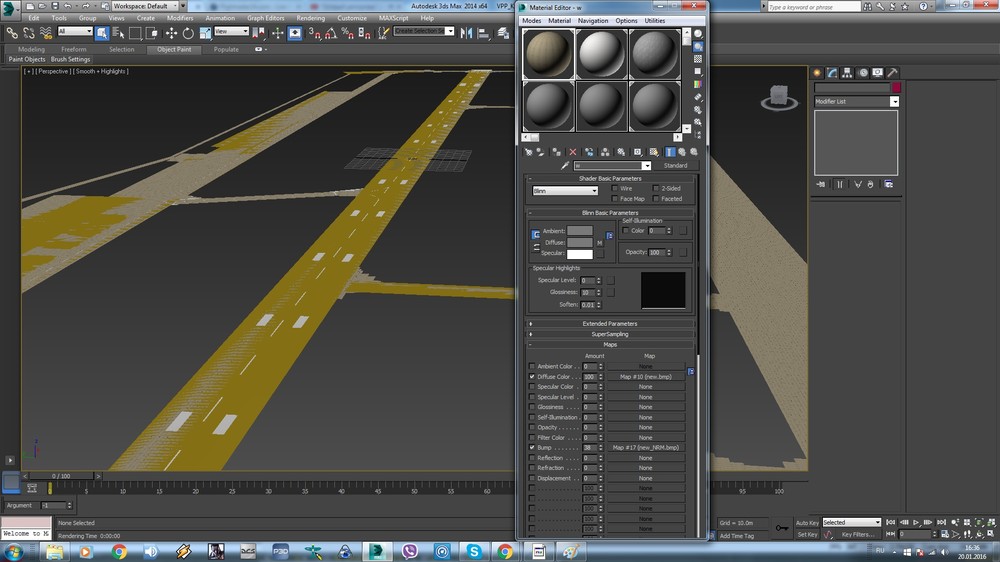1000x562 pixels.
Task: Select the Move tool in main toolbar
Action: pos(171,33)
